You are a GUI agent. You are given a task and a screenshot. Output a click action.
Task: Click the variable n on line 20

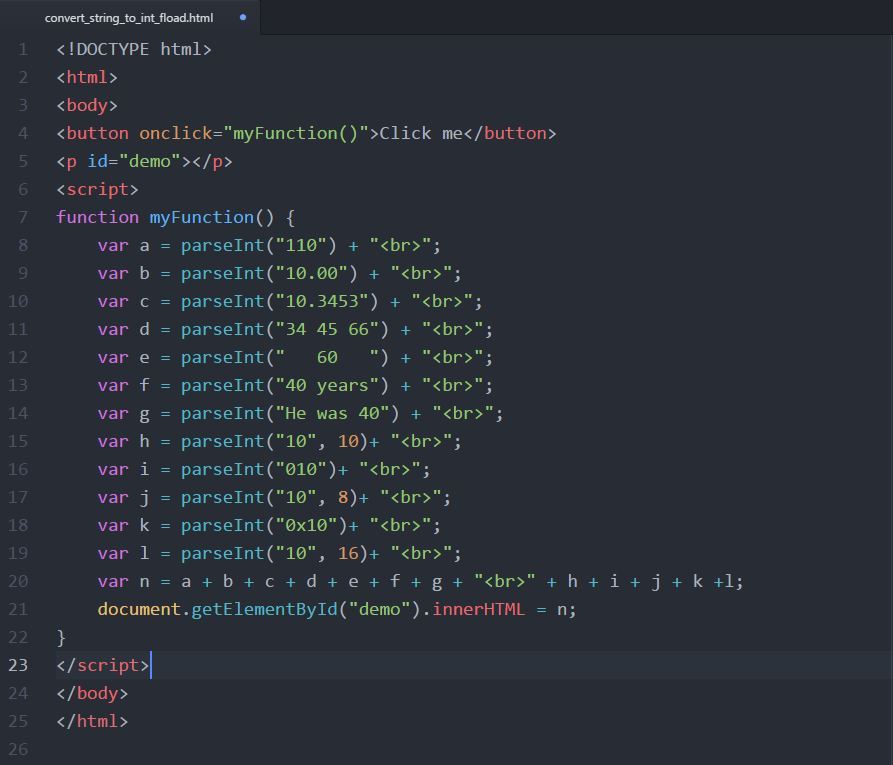(145, 582)
